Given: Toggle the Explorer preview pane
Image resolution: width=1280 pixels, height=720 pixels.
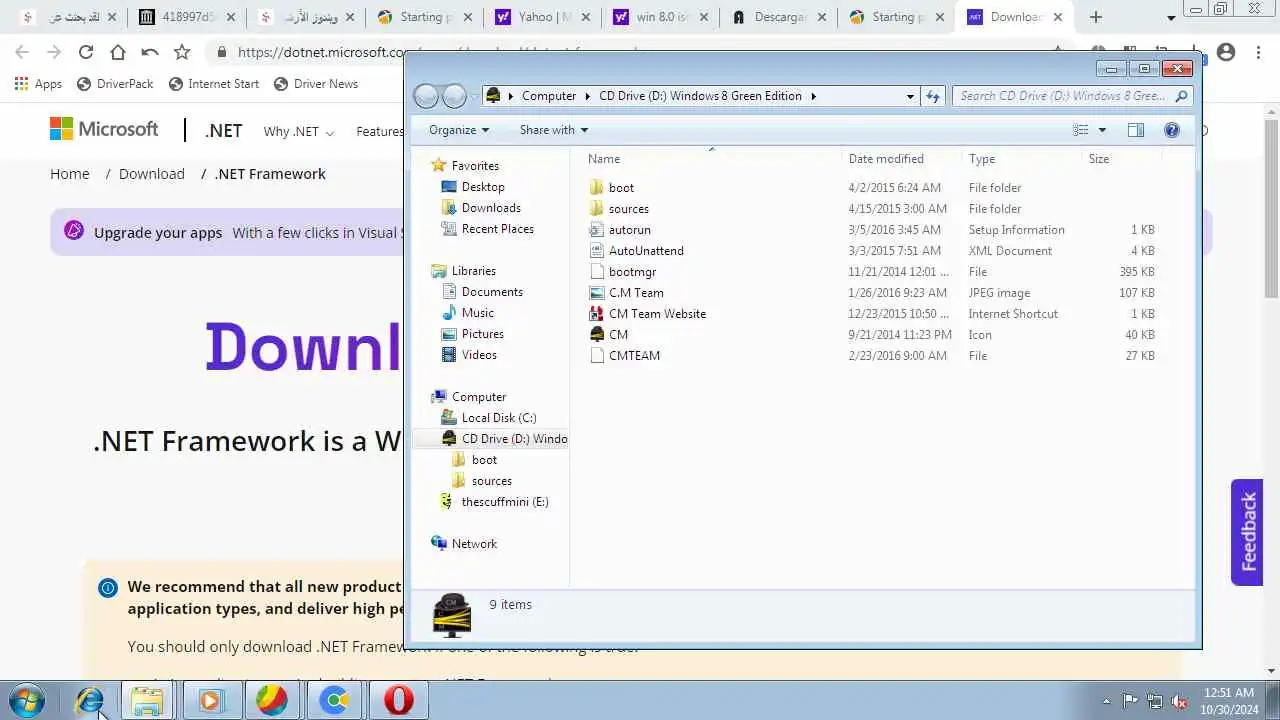Looking at the screenshot, I should point(1135,130).
